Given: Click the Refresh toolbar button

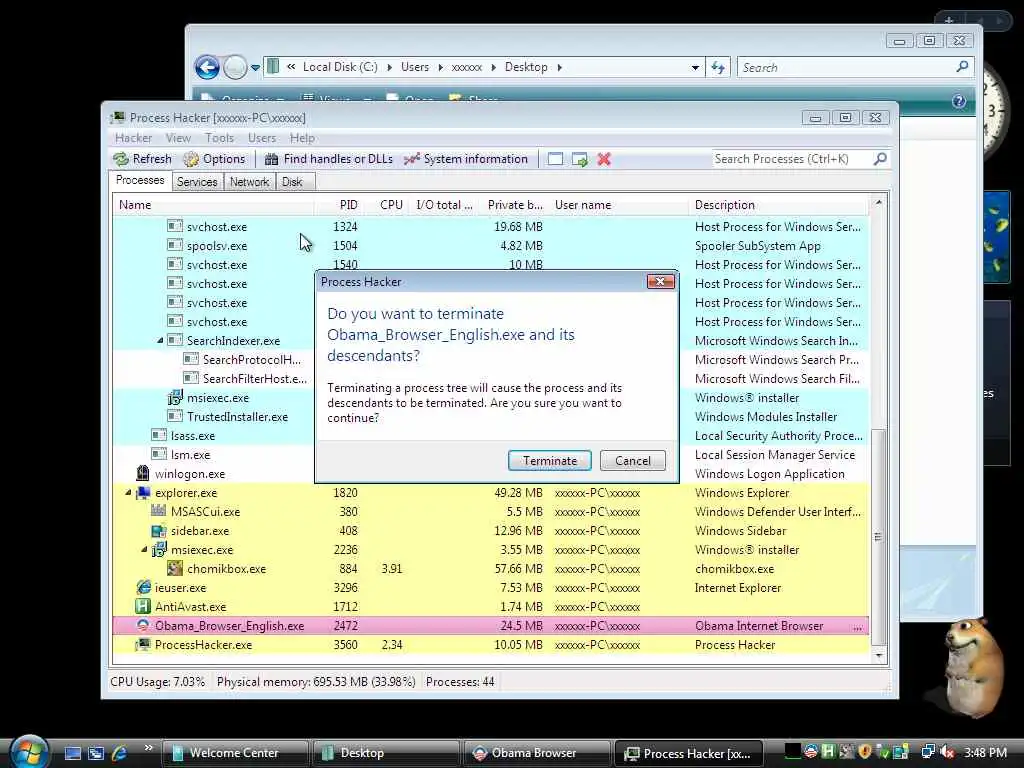Looking at the screenshot, I should pos(142,159).
